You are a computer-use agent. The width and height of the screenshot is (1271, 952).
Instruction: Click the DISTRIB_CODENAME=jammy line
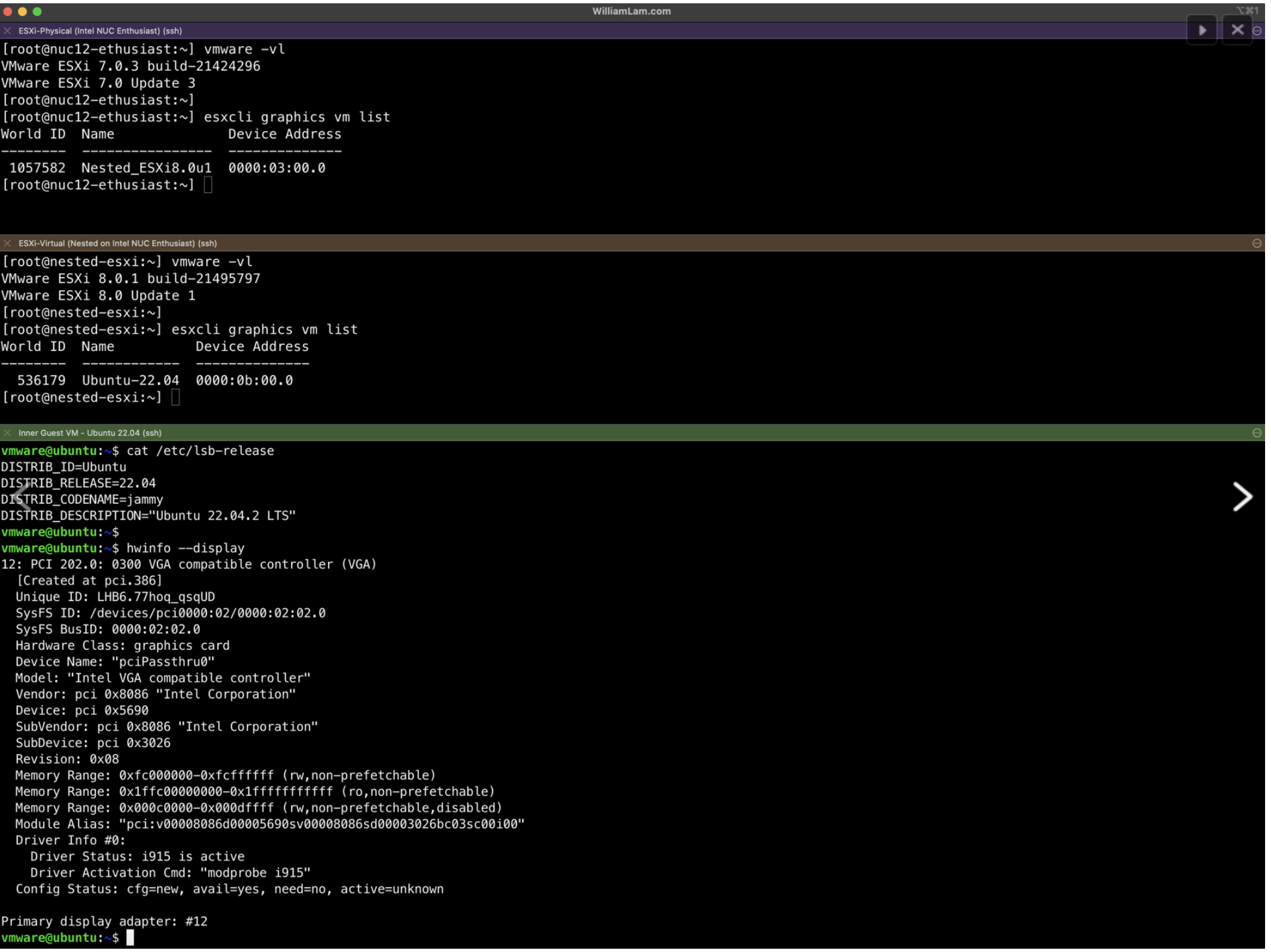[82, 502]
